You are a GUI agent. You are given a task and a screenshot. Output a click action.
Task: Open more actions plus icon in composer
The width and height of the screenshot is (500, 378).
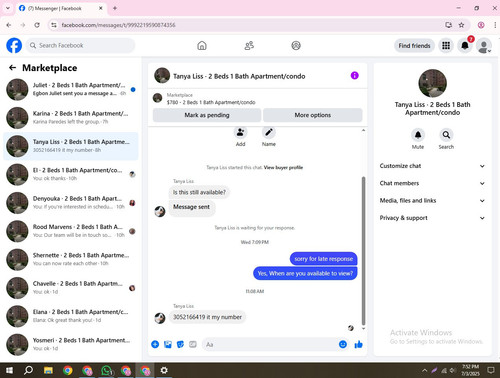(x=155, y=344)
